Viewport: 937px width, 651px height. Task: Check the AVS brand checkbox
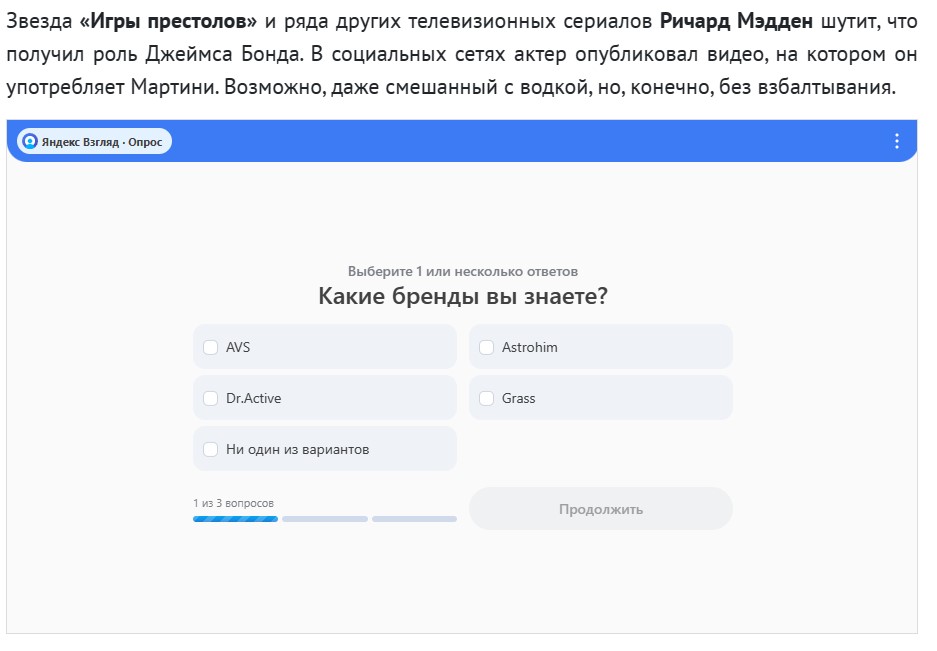[x=210, y=347]
